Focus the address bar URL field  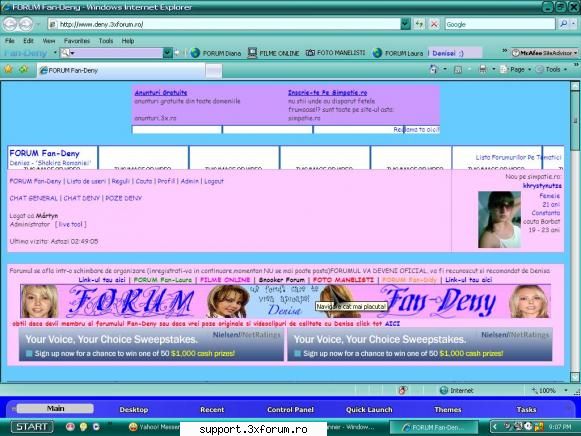[224, 24]
